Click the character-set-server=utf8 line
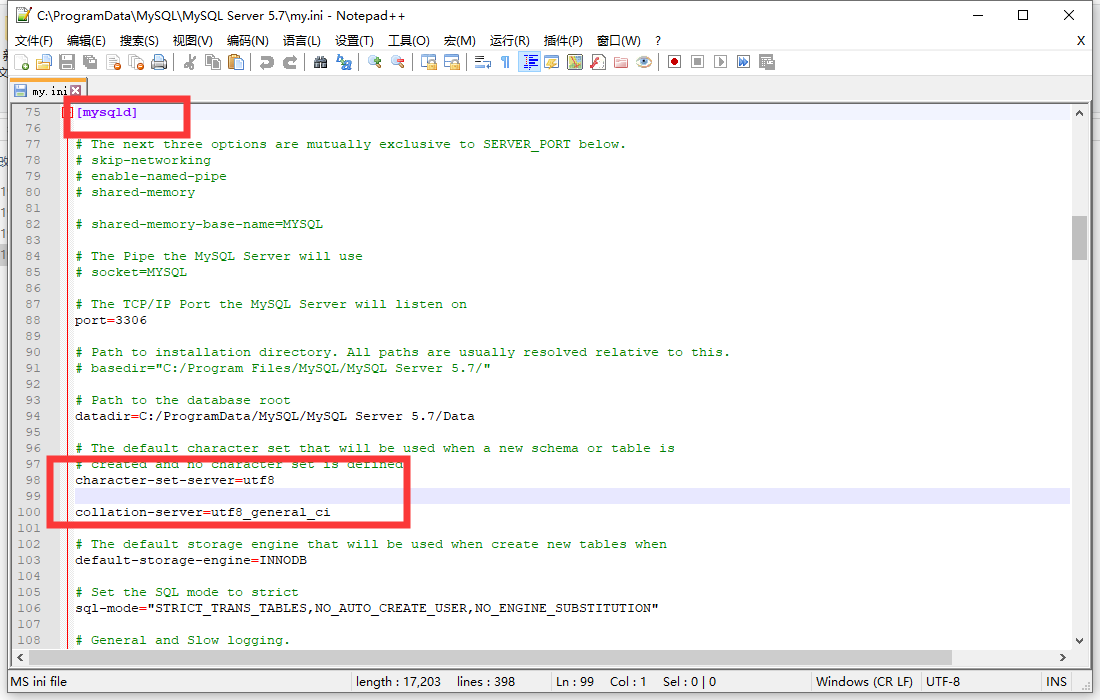 pyautogui.click(x=175, y=480)
